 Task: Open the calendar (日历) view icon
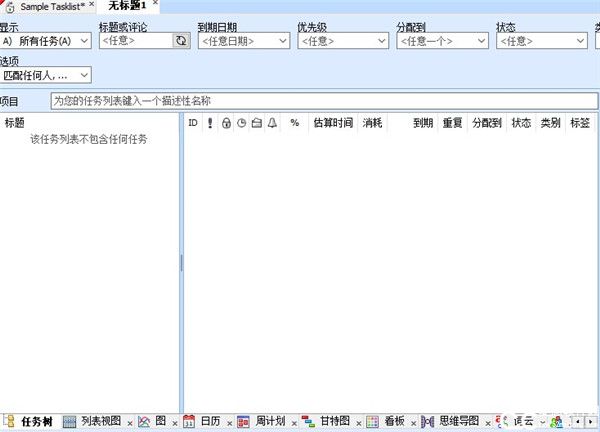pyautogui.click(x=190, y=421)
